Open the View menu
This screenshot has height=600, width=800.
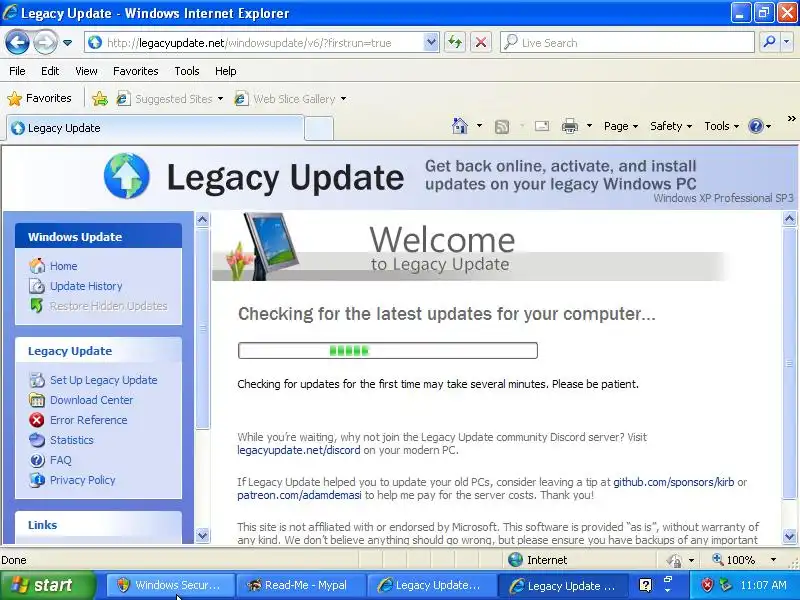tap(86, 71)
